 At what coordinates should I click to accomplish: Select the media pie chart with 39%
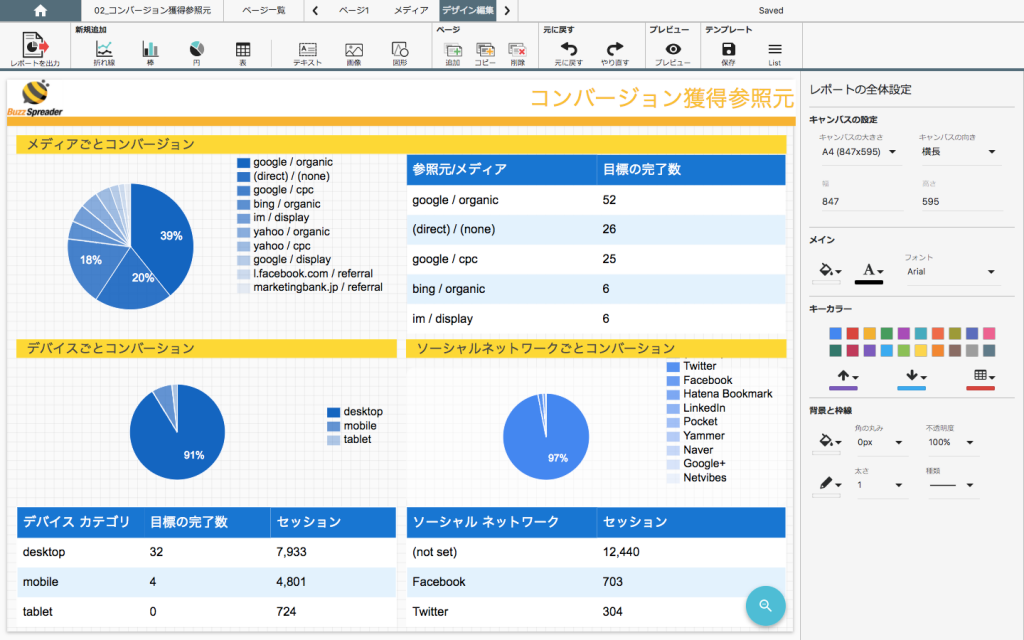[131, 246]
